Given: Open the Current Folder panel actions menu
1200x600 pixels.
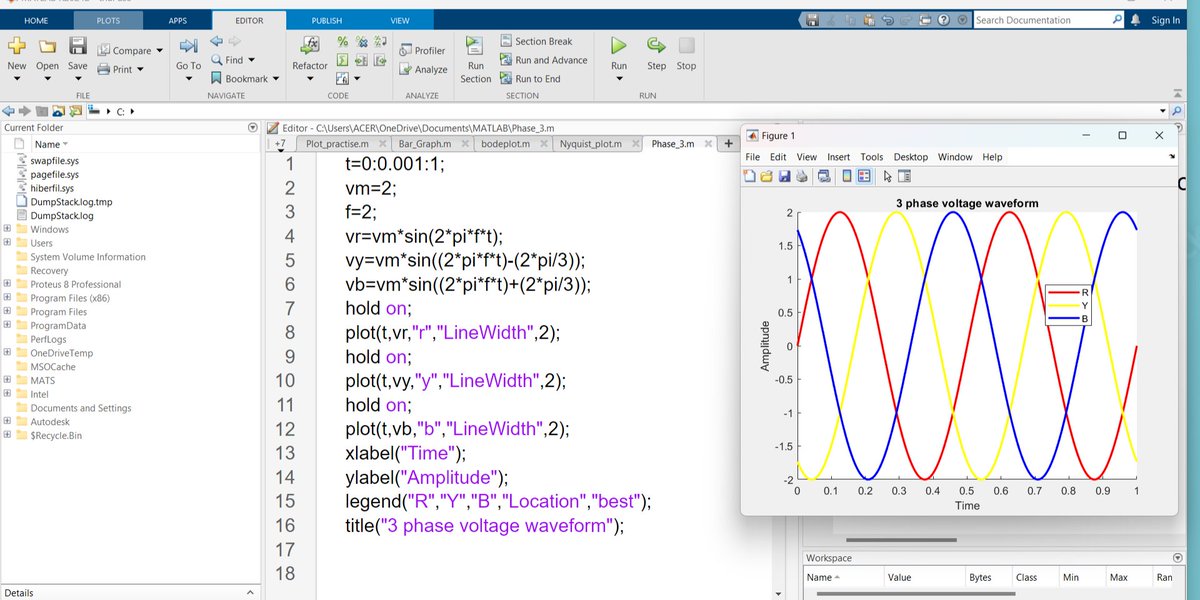Looking at the screenshot, I should pos(253,128).
